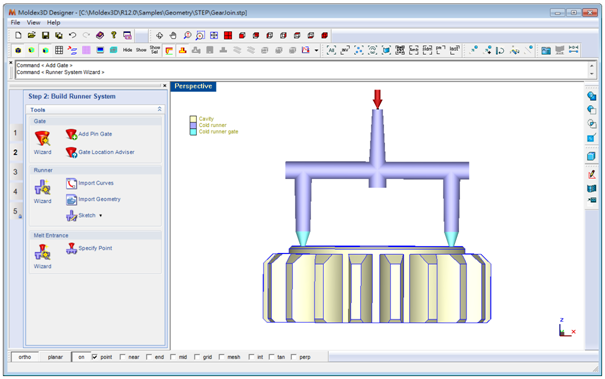The image size is (605, 379).
Task: Click Add Pin Gate
Action: click(89, 134)
